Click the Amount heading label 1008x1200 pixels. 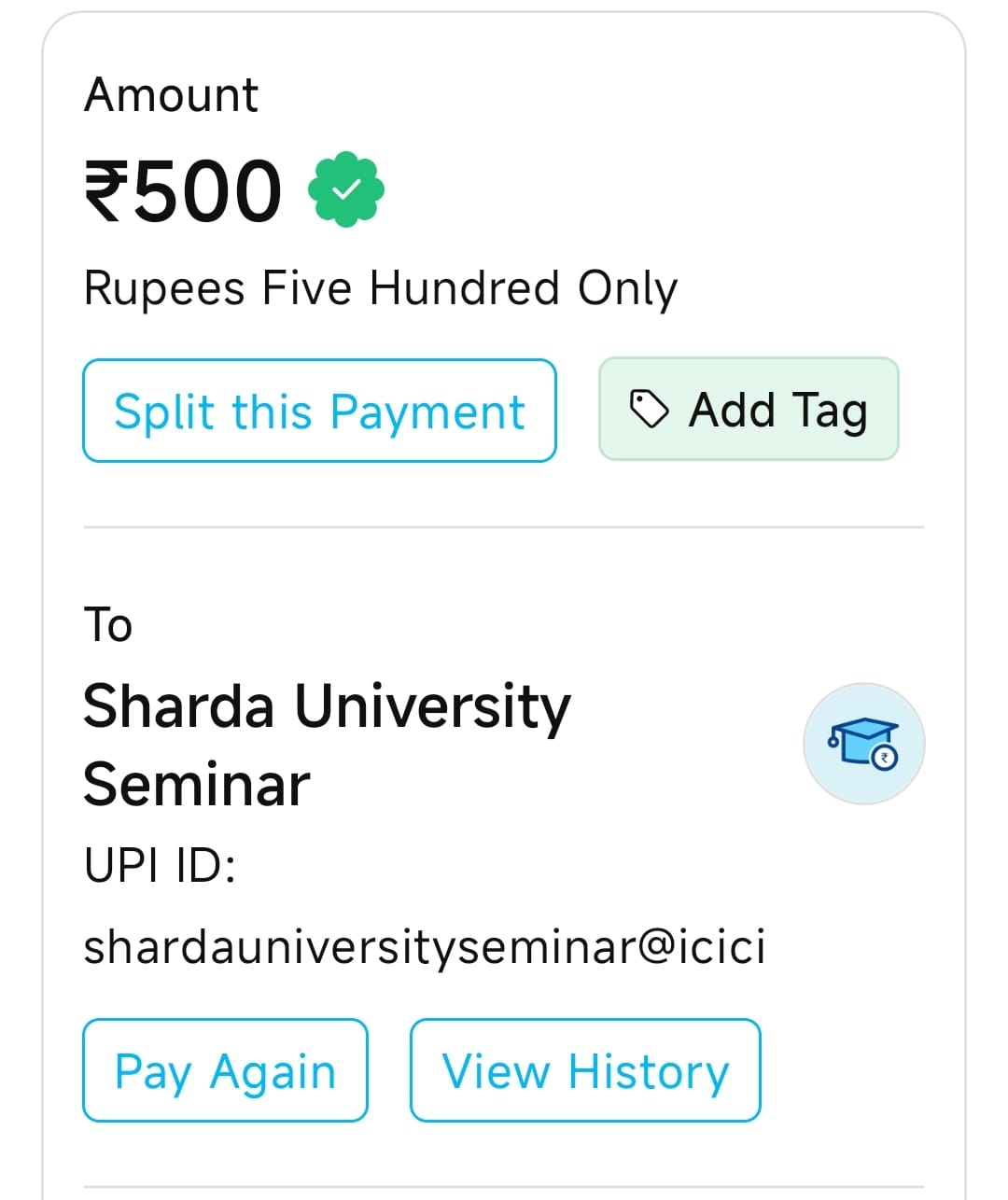coord(172,95)
